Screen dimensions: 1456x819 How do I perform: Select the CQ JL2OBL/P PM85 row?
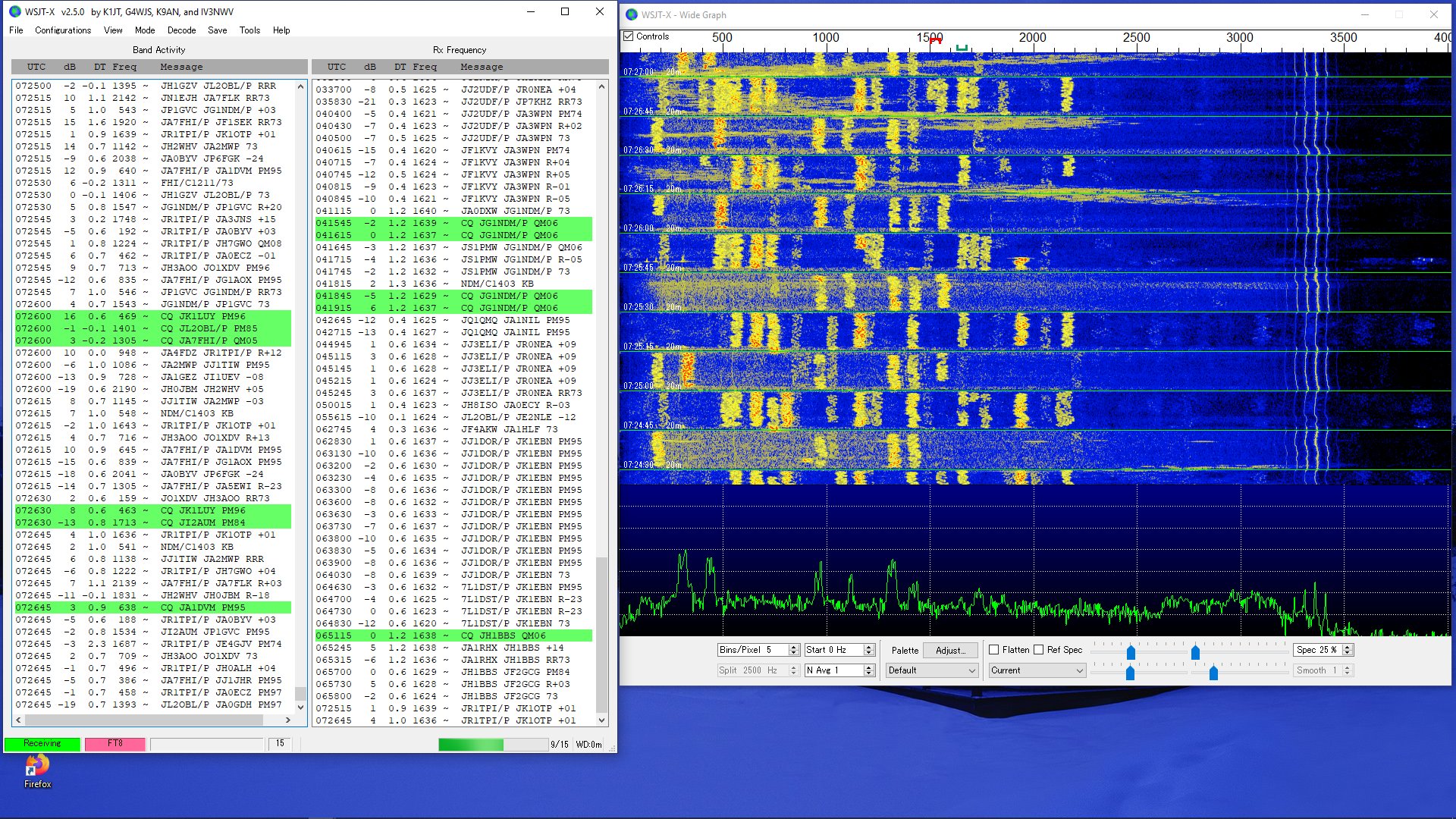[152, 328]
